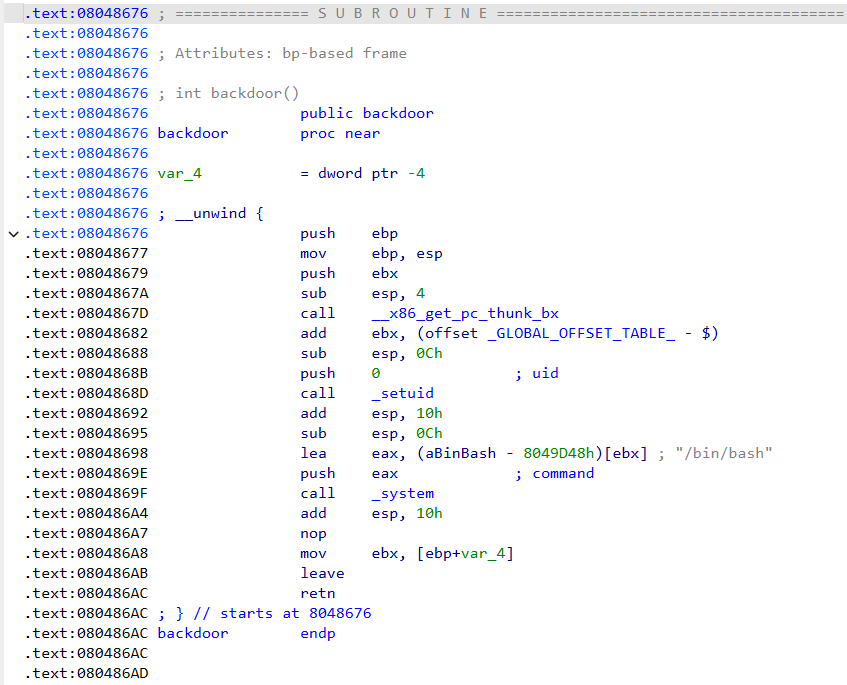
Task: Click backdoor name in endp line
Action: (192, 633)
